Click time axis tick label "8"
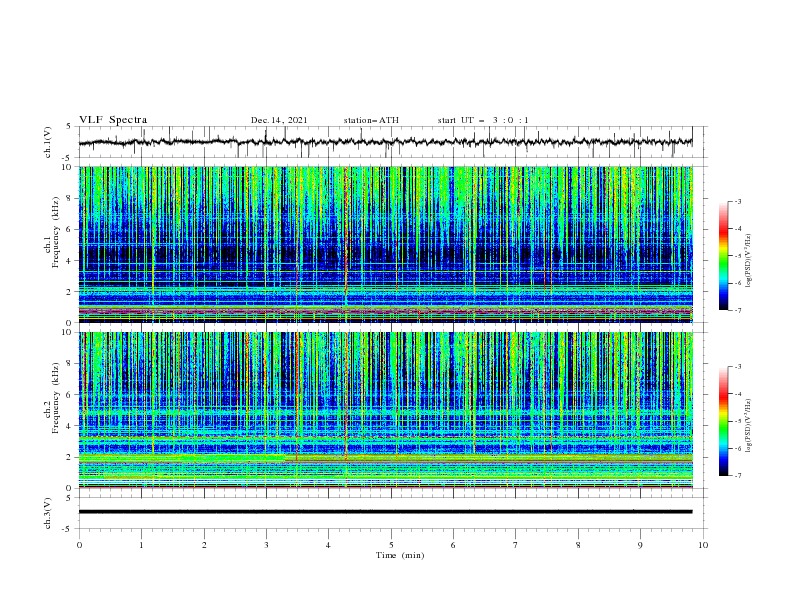Image resolution: width=792 pixels, height=612 pixels. (578, 545)
